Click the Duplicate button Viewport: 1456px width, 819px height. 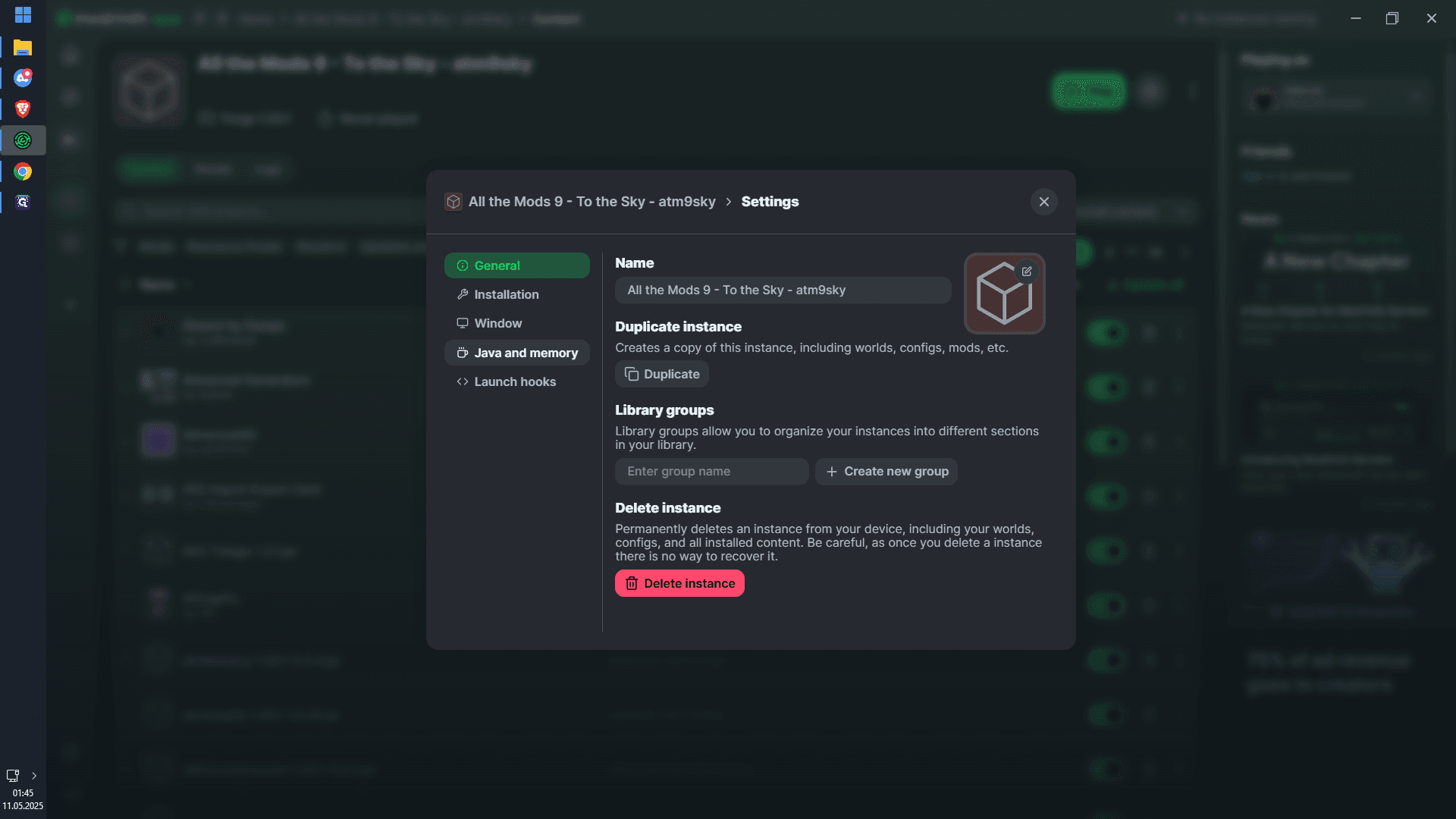(662, 374)
